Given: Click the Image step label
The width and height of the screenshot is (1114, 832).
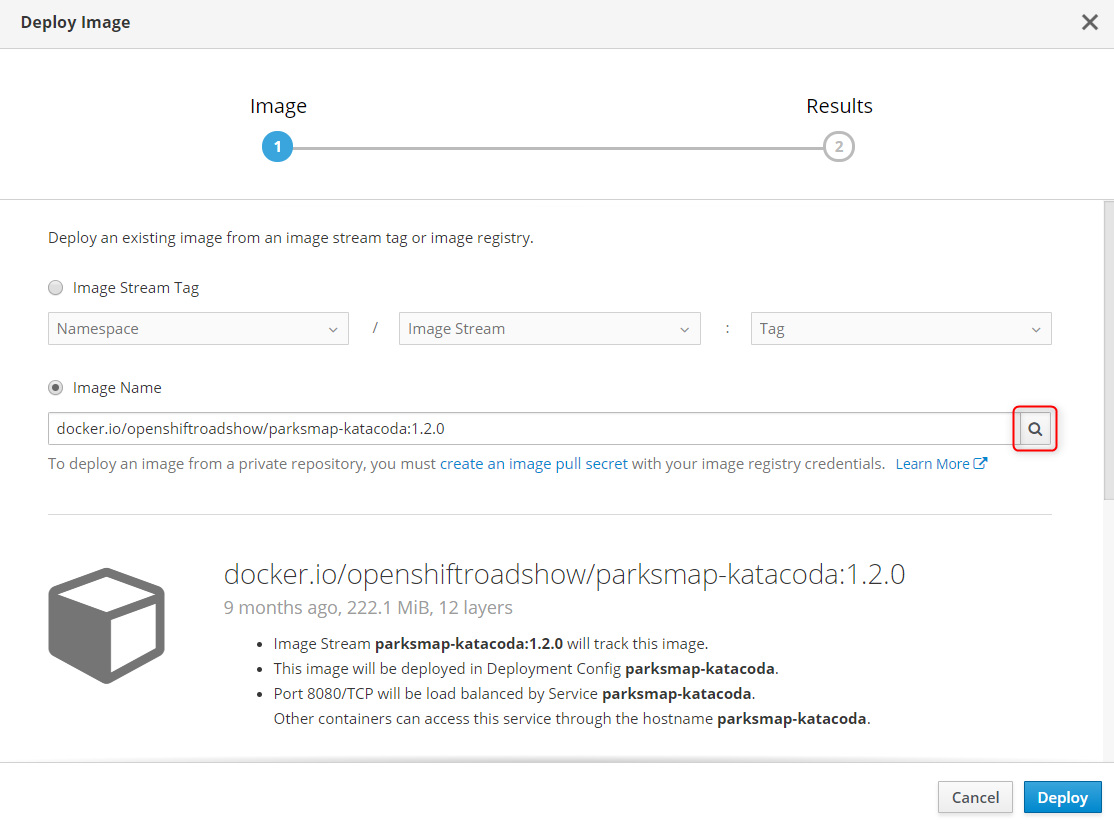Looking at the screenshot, I should [278, 106].
